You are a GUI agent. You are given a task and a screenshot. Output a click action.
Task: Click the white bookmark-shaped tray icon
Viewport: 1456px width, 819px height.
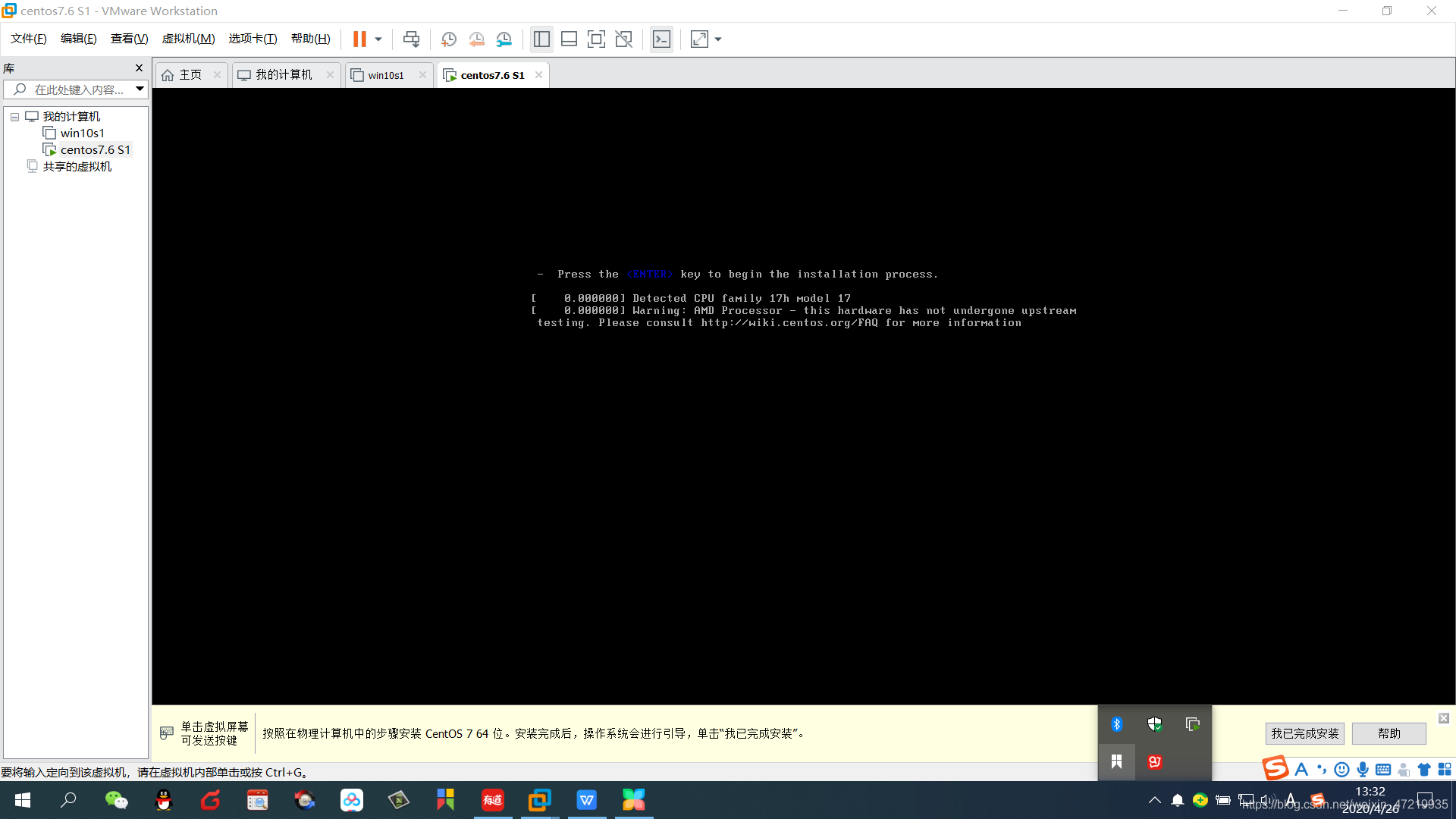click(1116, 761)
